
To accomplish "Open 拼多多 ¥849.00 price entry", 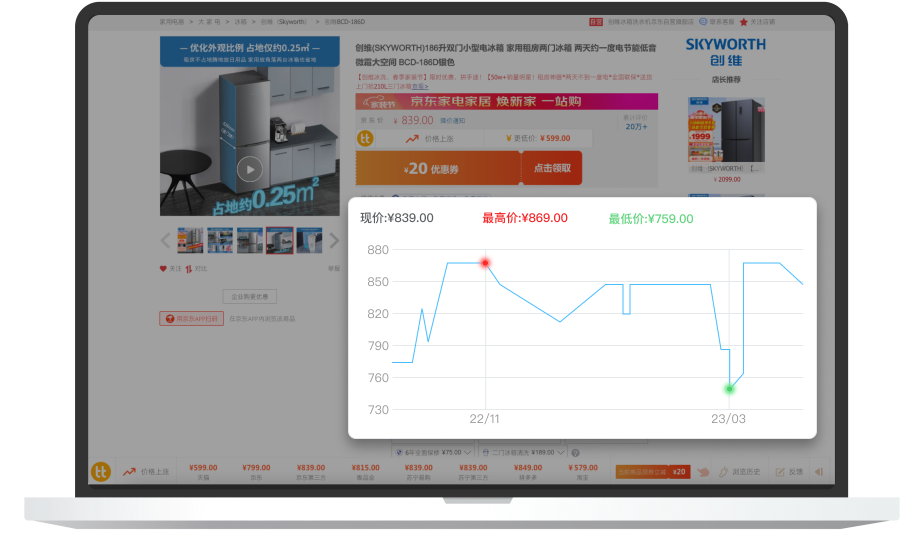I will (528, 472).
